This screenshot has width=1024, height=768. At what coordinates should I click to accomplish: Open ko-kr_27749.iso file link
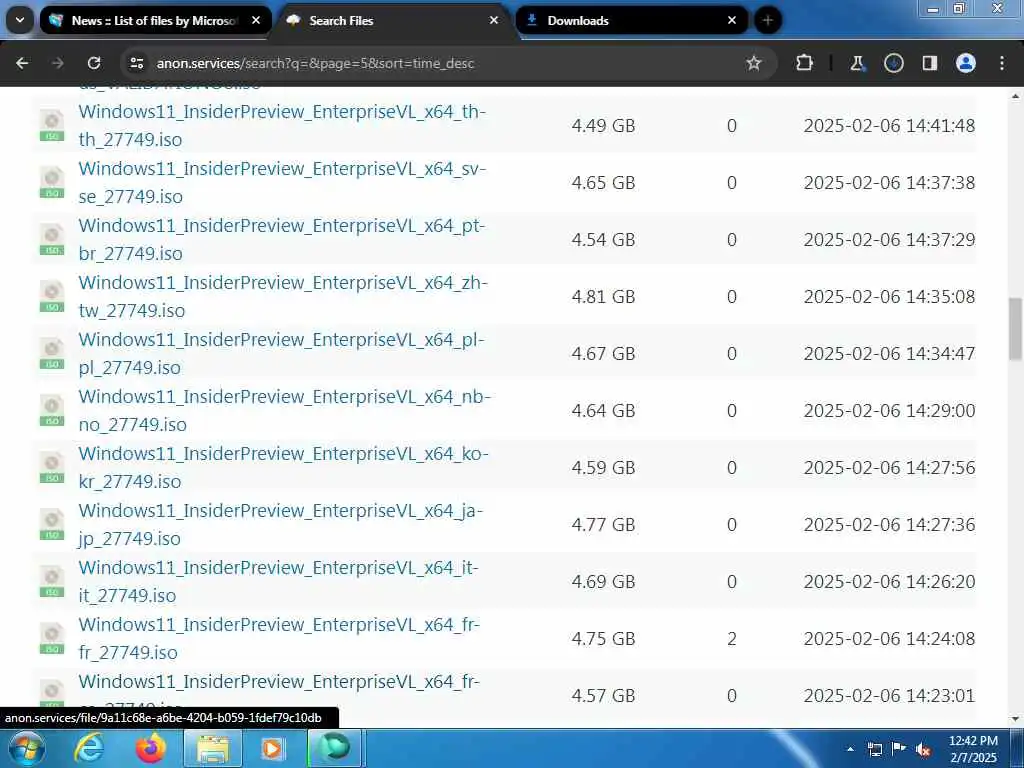pos(283,467)
